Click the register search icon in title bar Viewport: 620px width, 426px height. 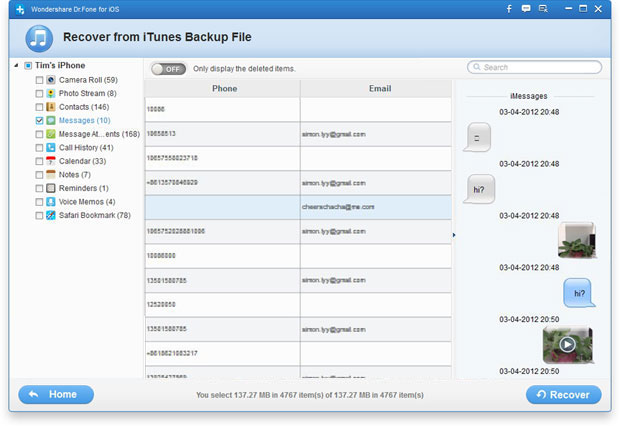click(x=543, y=8)
